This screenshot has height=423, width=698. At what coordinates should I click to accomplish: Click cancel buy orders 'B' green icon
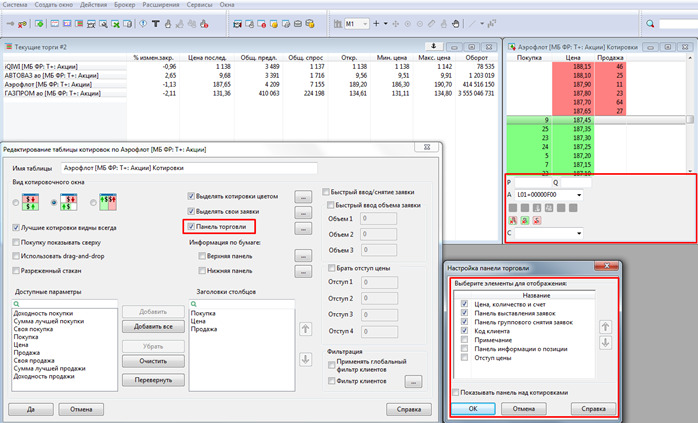click(525, 220)
